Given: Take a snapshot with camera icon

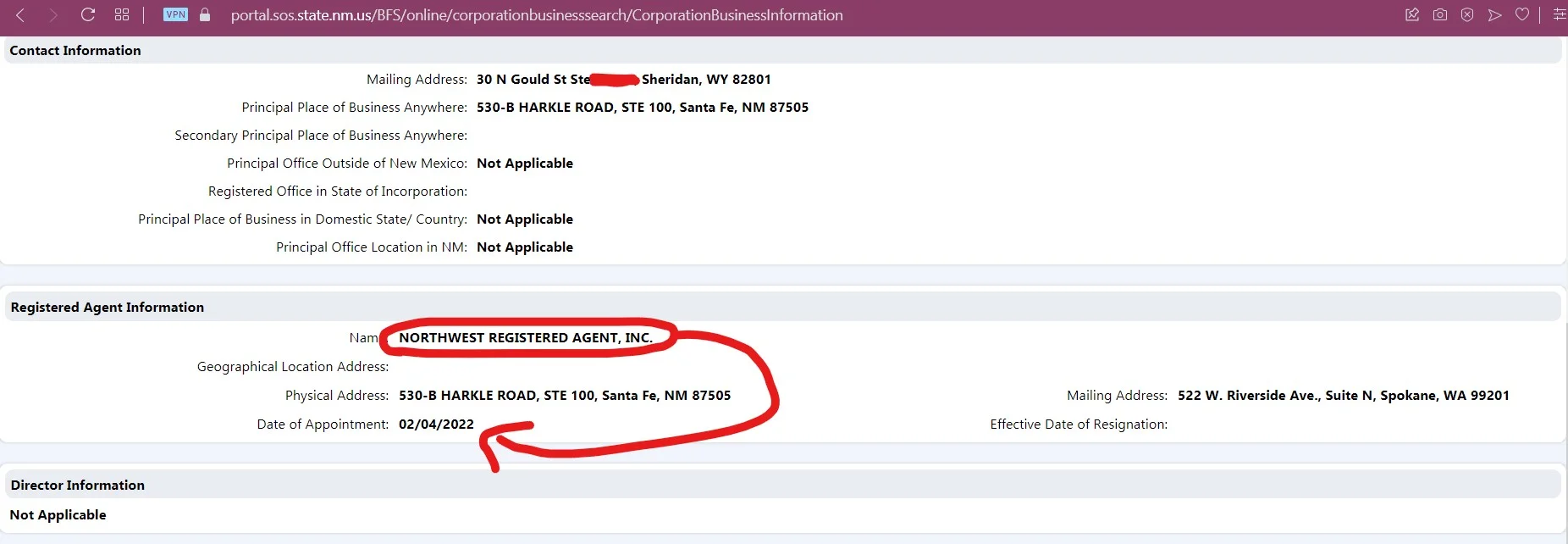Looking at the screenshot, I should click(x=1439, y=15).
